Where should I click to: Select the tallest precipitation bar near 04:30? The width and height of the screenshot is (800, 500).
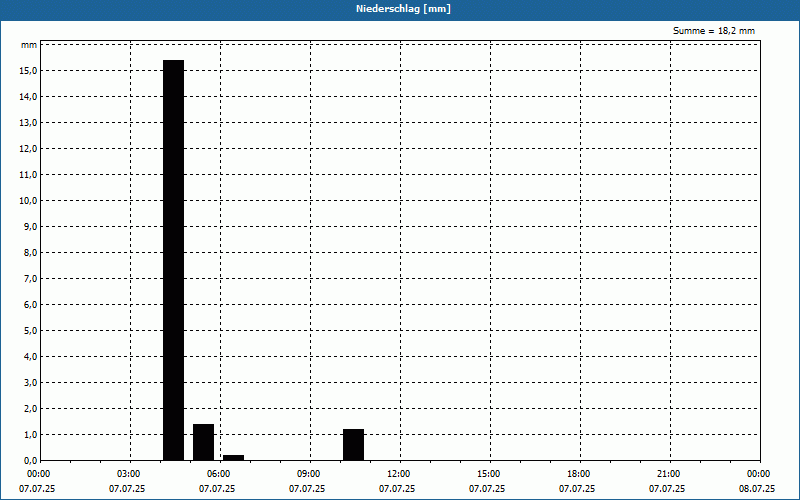coord(173,260)
